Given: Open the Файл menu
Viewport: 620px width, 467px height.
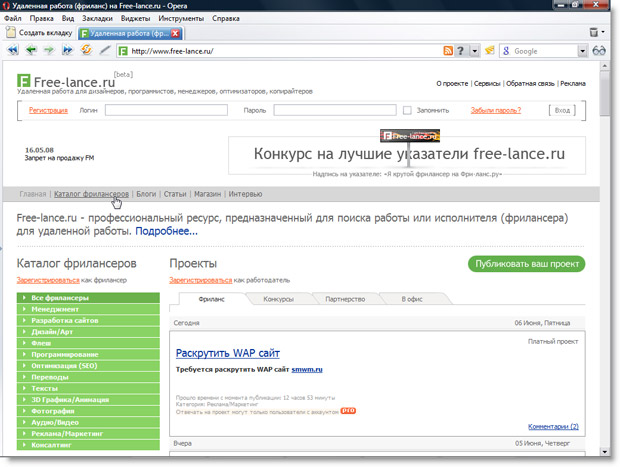Looking at the screenshot, I should pos(13,18).
